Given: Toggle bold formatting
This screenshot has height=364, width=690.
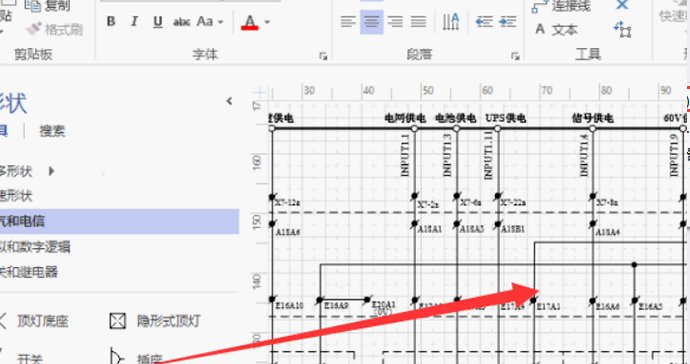Looking at the screenshot, I should pos(111,22).
